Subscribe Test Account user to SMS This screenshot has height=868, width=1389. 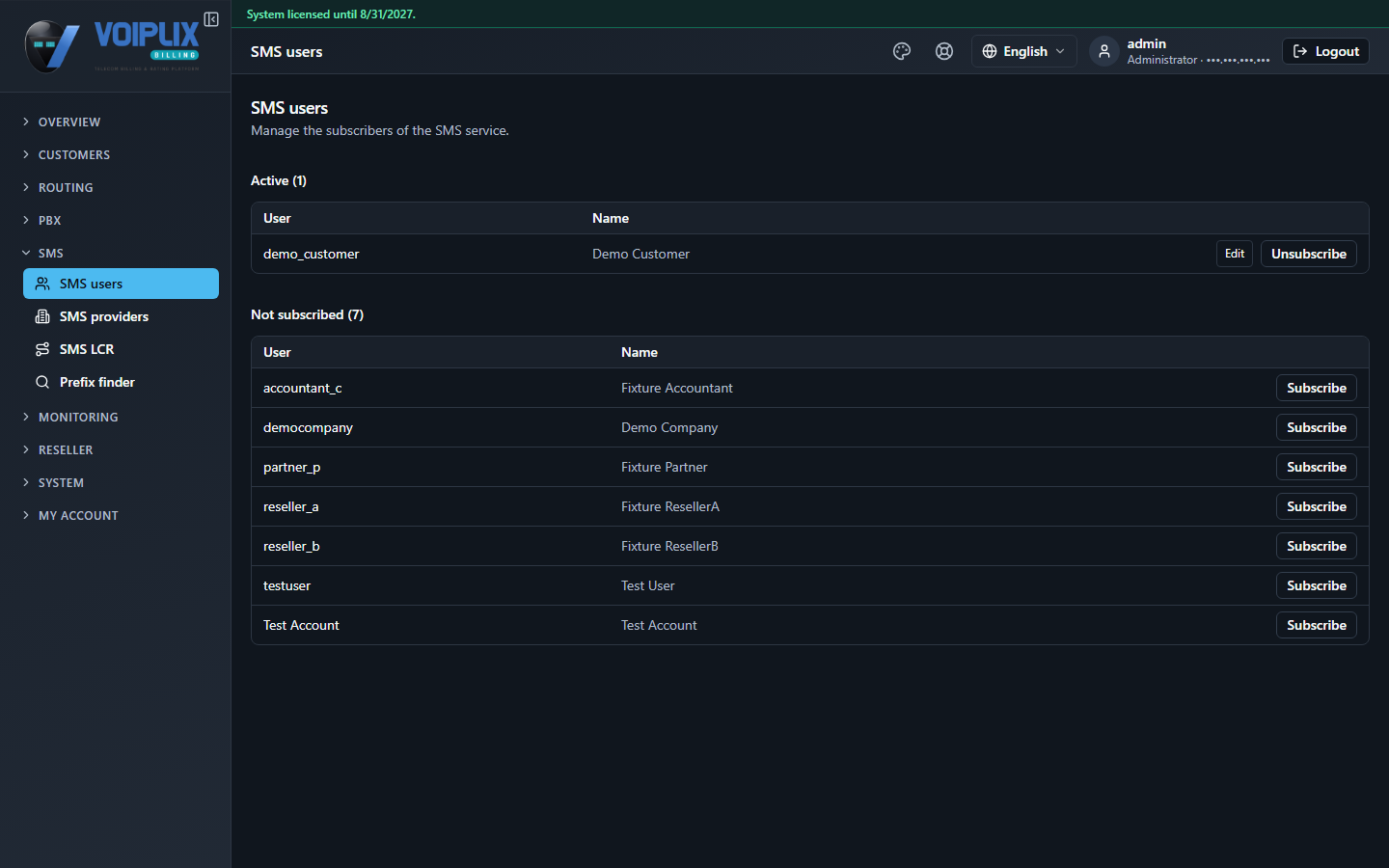[x=1317, y=625]
